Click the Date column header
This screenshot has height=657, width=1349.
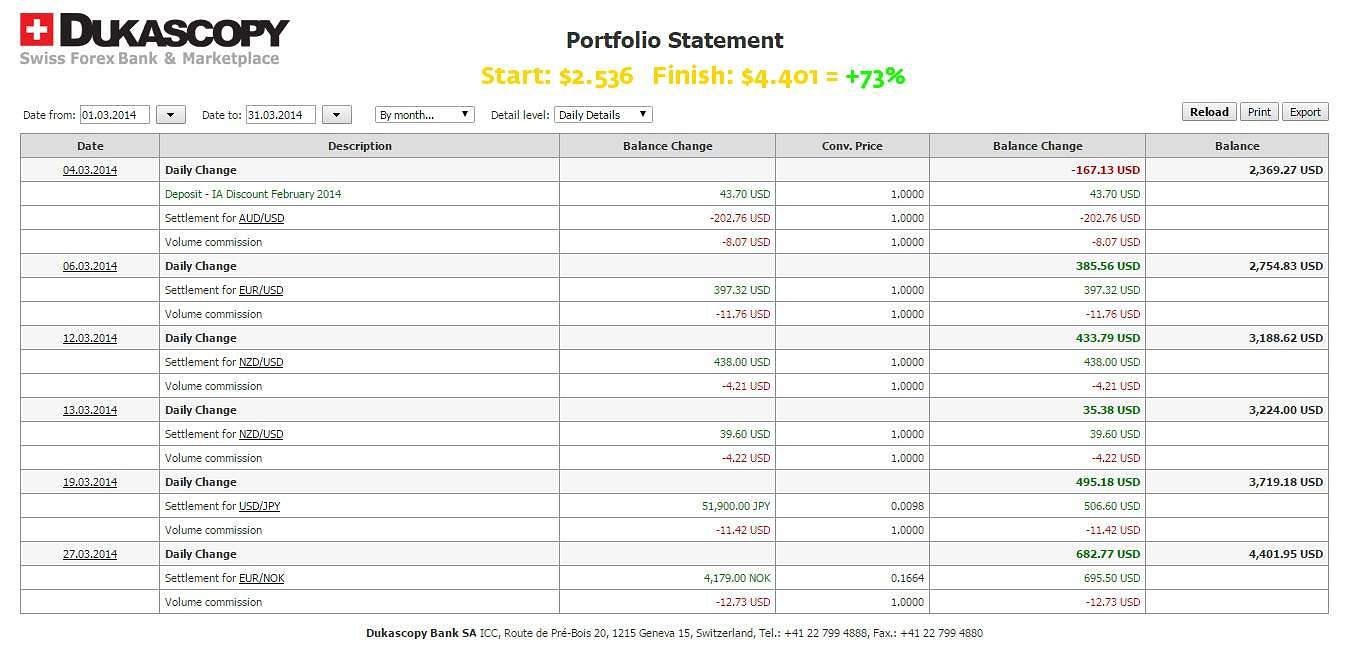coord(90,146)
